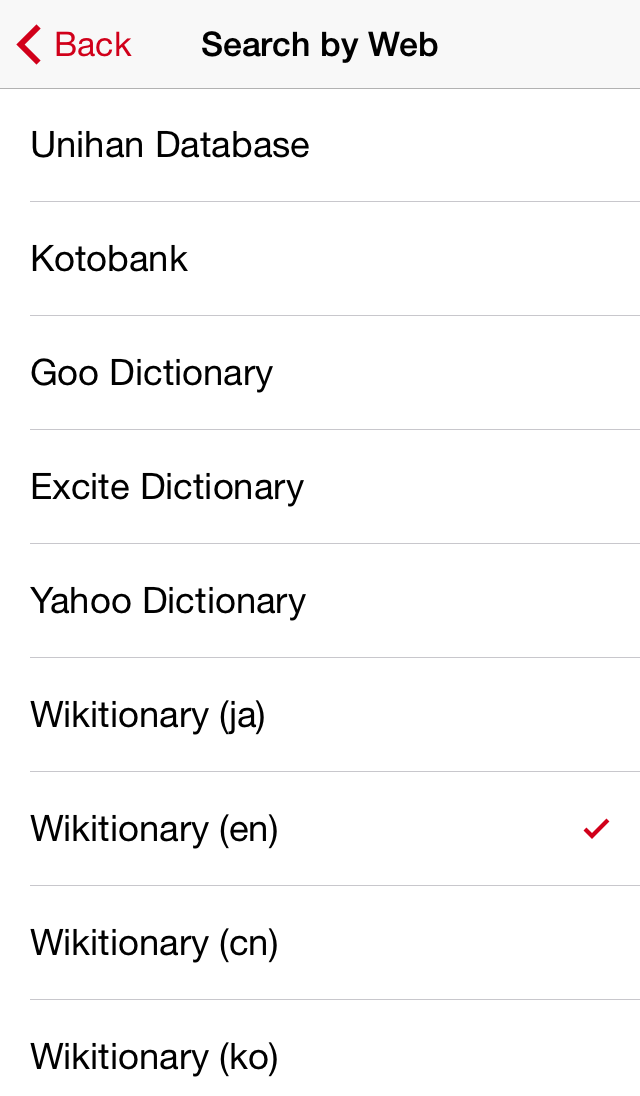Pick Wikitionary (ko) at the bottom
The height and width of the screenshot is (1096, 640).
(x=154, y=1057)
